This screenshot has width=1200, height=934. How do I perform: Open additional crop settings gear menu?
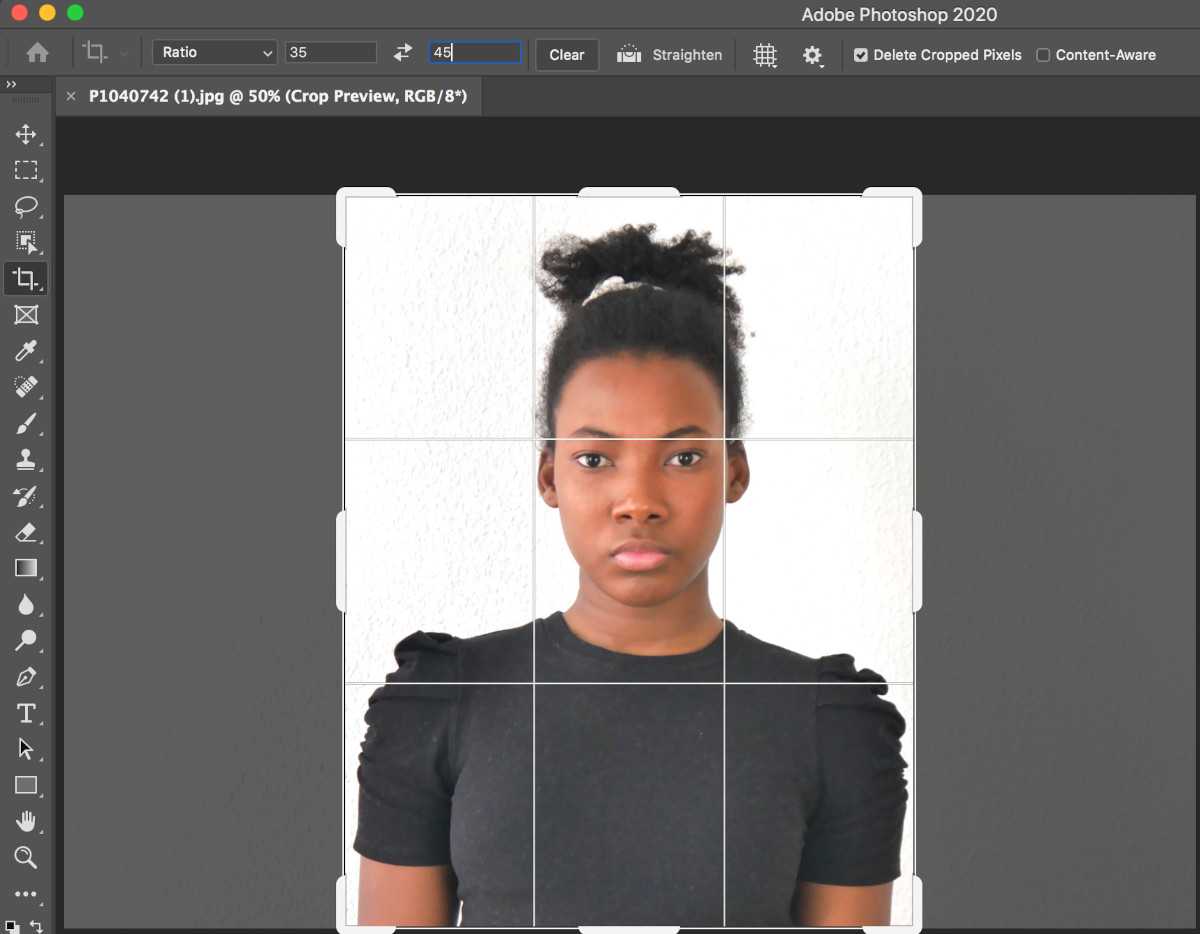pyautogui.click(x=813, y=55)
